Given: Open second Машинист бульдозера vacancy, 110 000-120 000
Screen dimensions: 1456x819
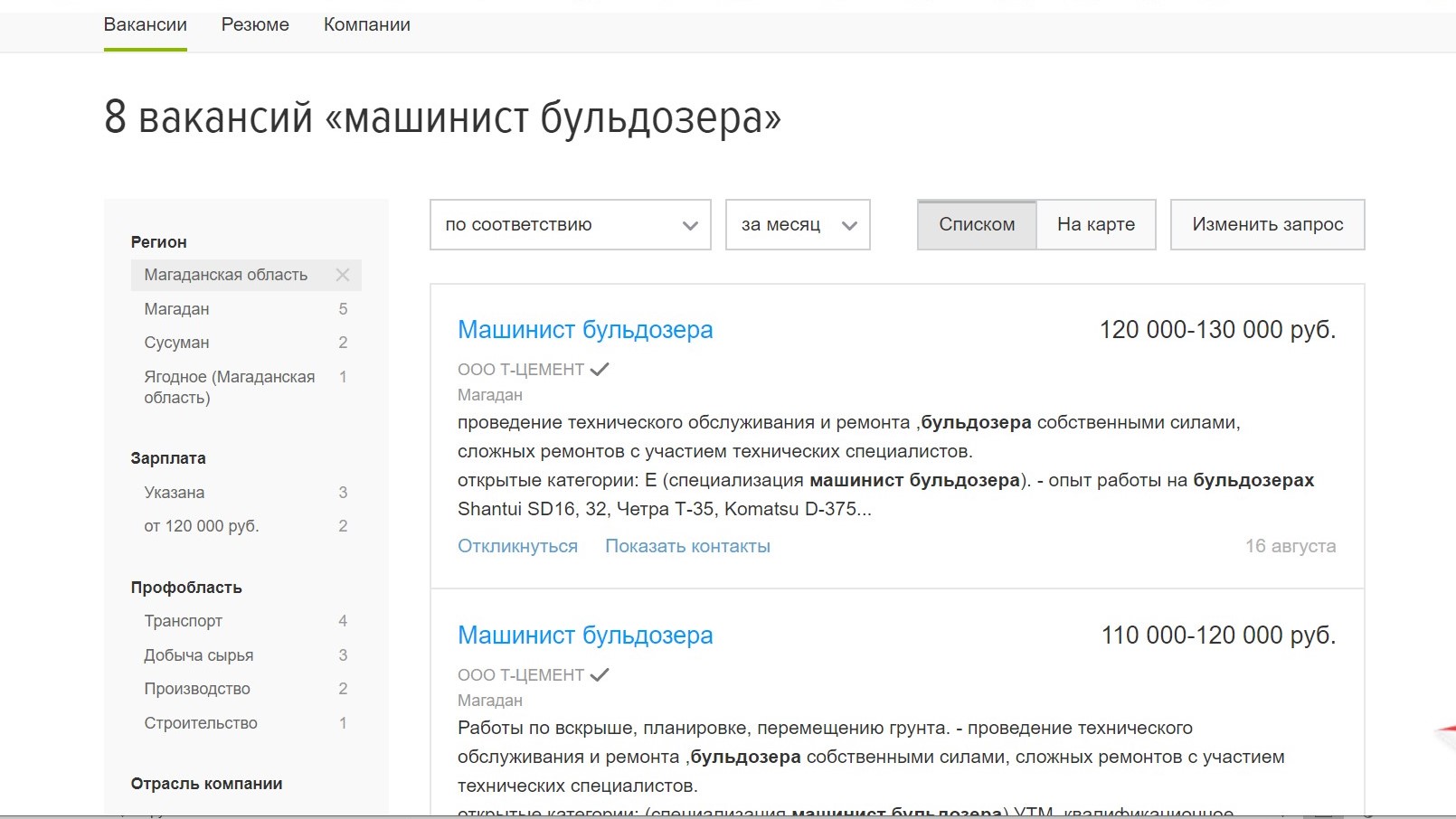Looking at the screenshot, I should (585, 635).
